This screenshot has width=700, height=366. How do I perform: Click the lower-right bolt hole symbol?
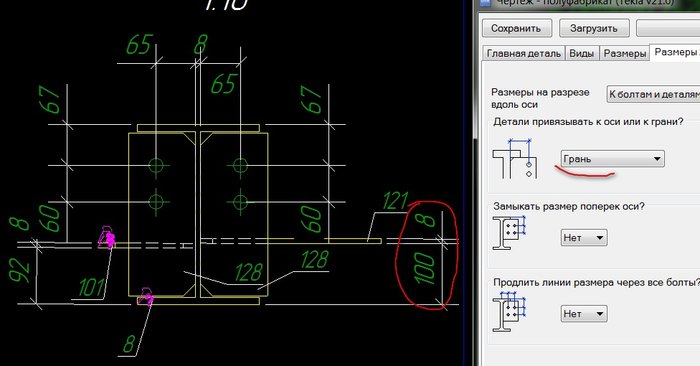point(240,202)
